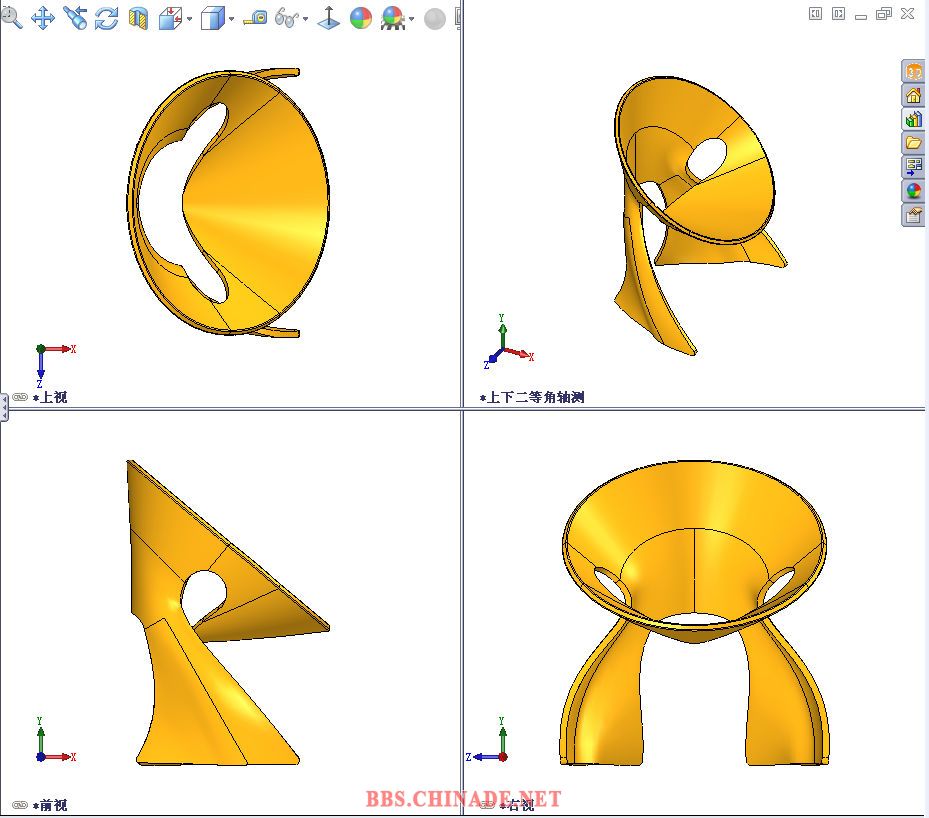Viewport: 929px width, 818px height.
Task: Toggle the Section View tool
Action: (x=139, y=18)
